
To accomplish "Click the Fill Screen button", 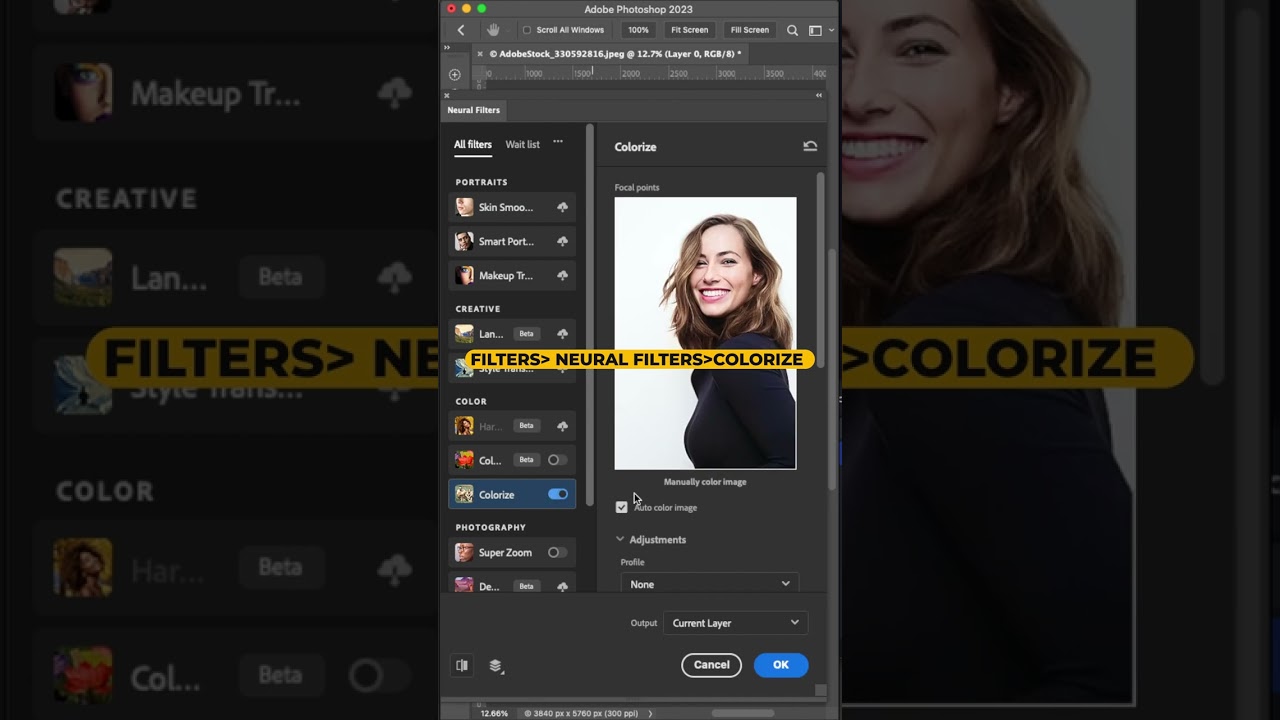I will coord(749,30).
